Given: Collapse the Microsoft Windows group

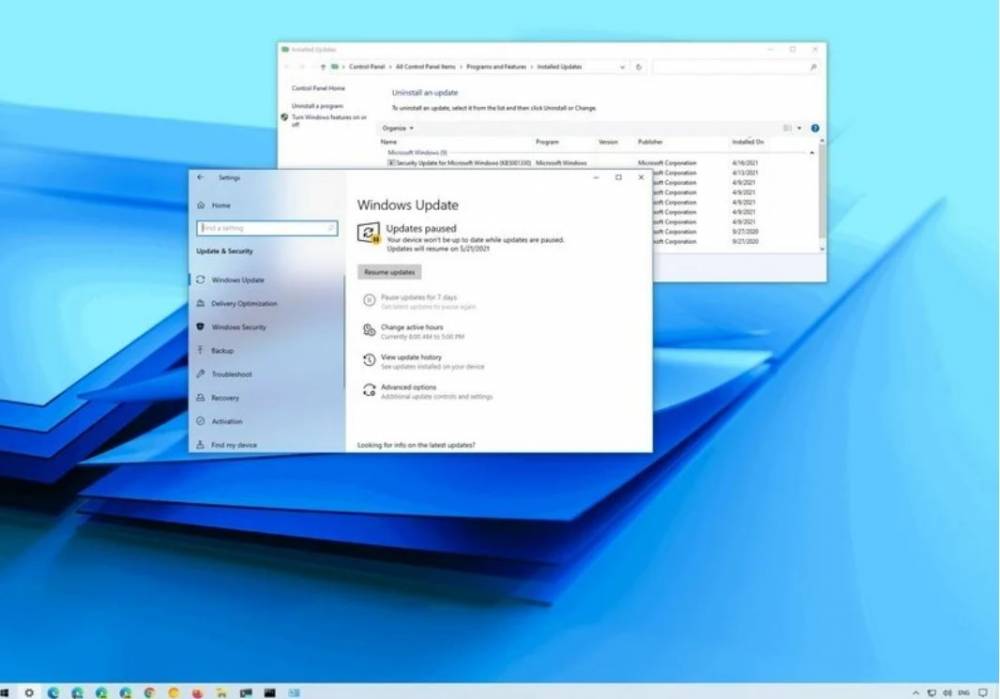Looking at the screenshot, I should coord(812,153).
